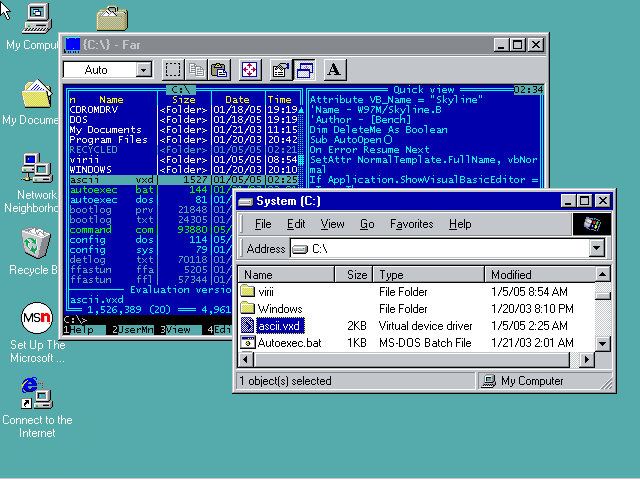Click the Far panel Date column header
640x480 pixels.
[237, 100]
